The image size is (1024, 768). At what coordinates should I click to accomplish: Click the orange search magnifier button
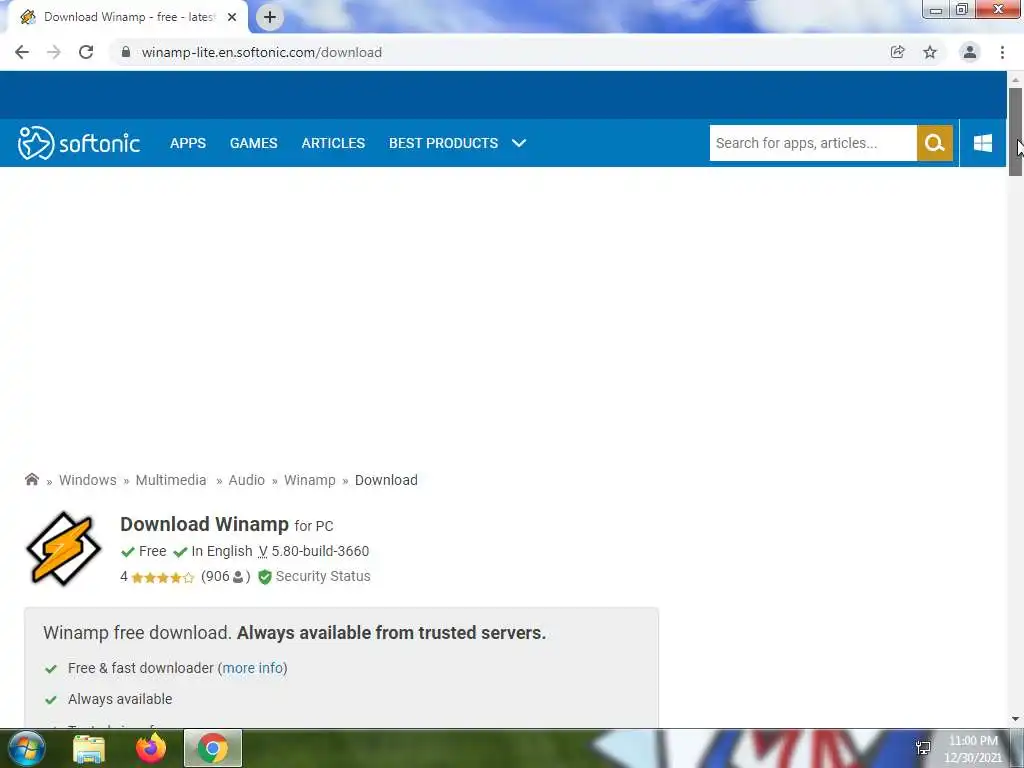[935, 143]
